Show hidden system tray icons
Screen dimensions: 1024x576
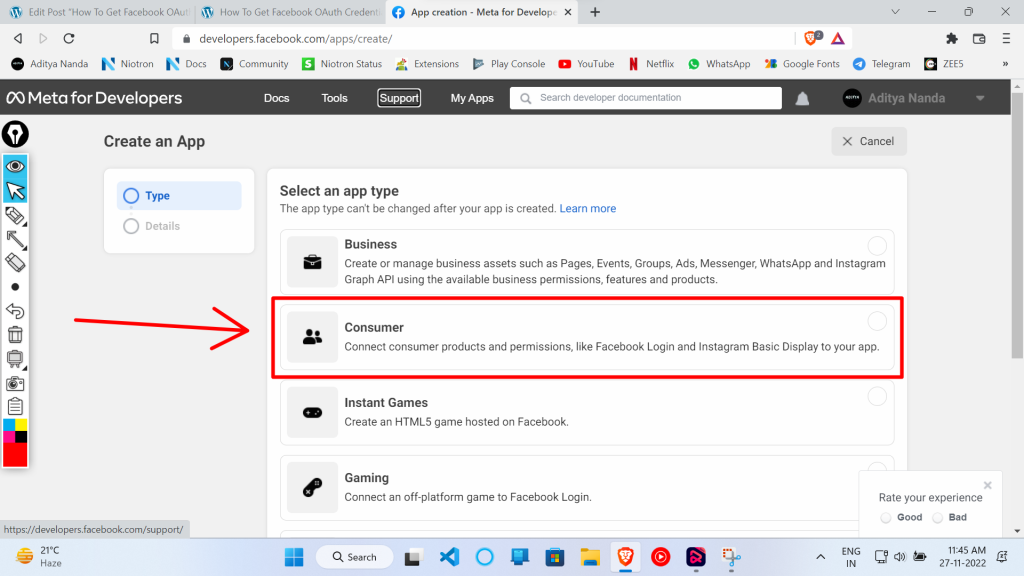click(x=820, y=557)
